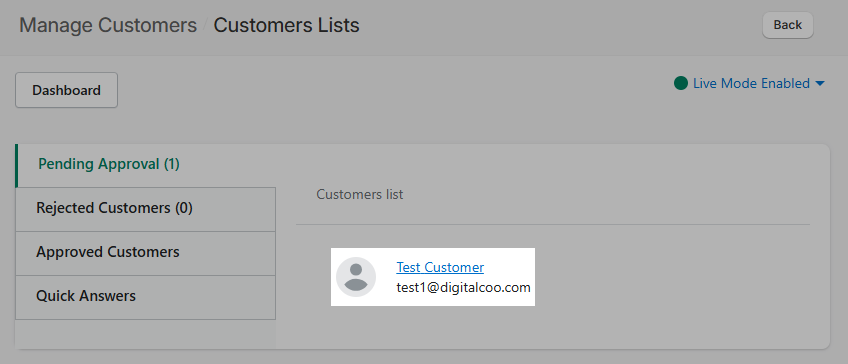Click the divider line under Customers list
Image resolution: width=848 pixels, height=364 pixels.
point(553,224)
